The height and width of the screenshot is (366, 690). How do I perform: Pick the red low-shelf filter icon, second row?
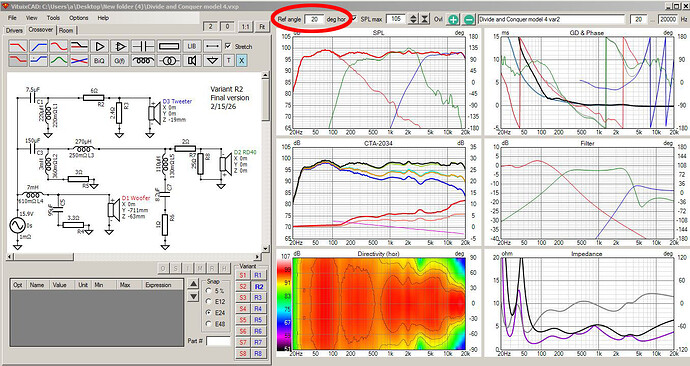pyautogui.click(x=18, y=60)
